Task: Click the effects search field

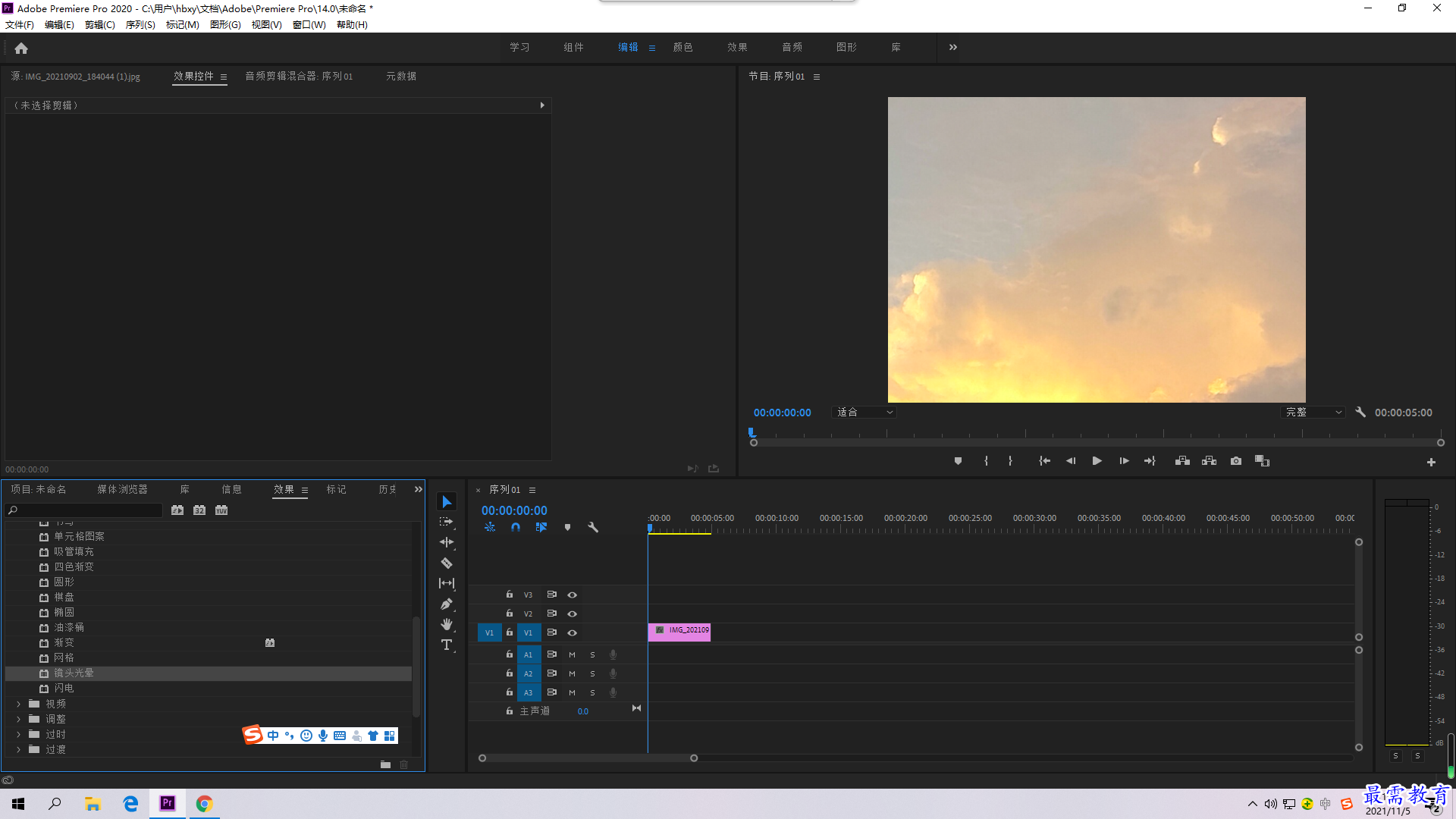Action: [x=83, y=510]
